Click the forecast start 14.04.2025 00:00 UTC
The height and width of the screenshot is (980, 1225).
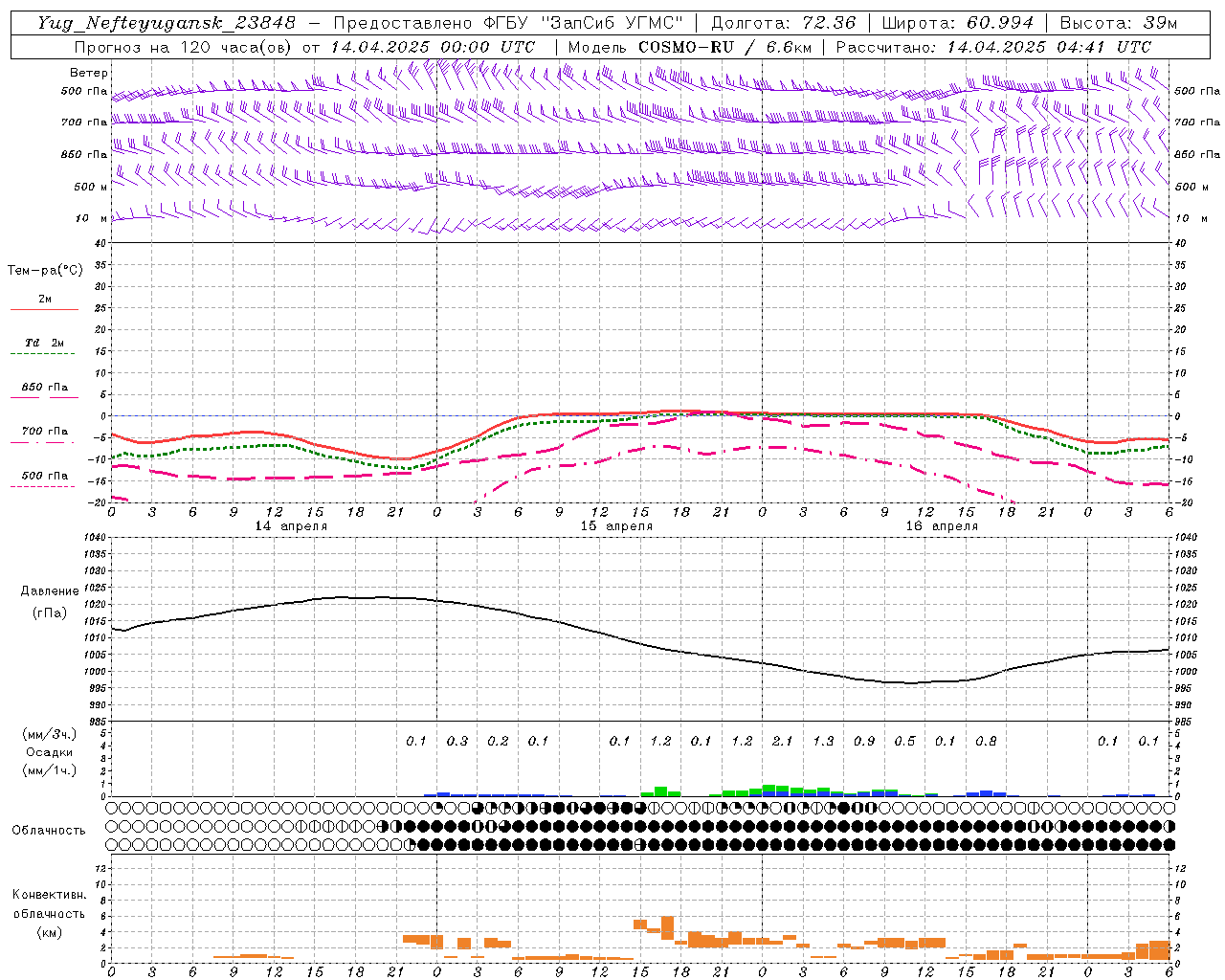[433, 47]
